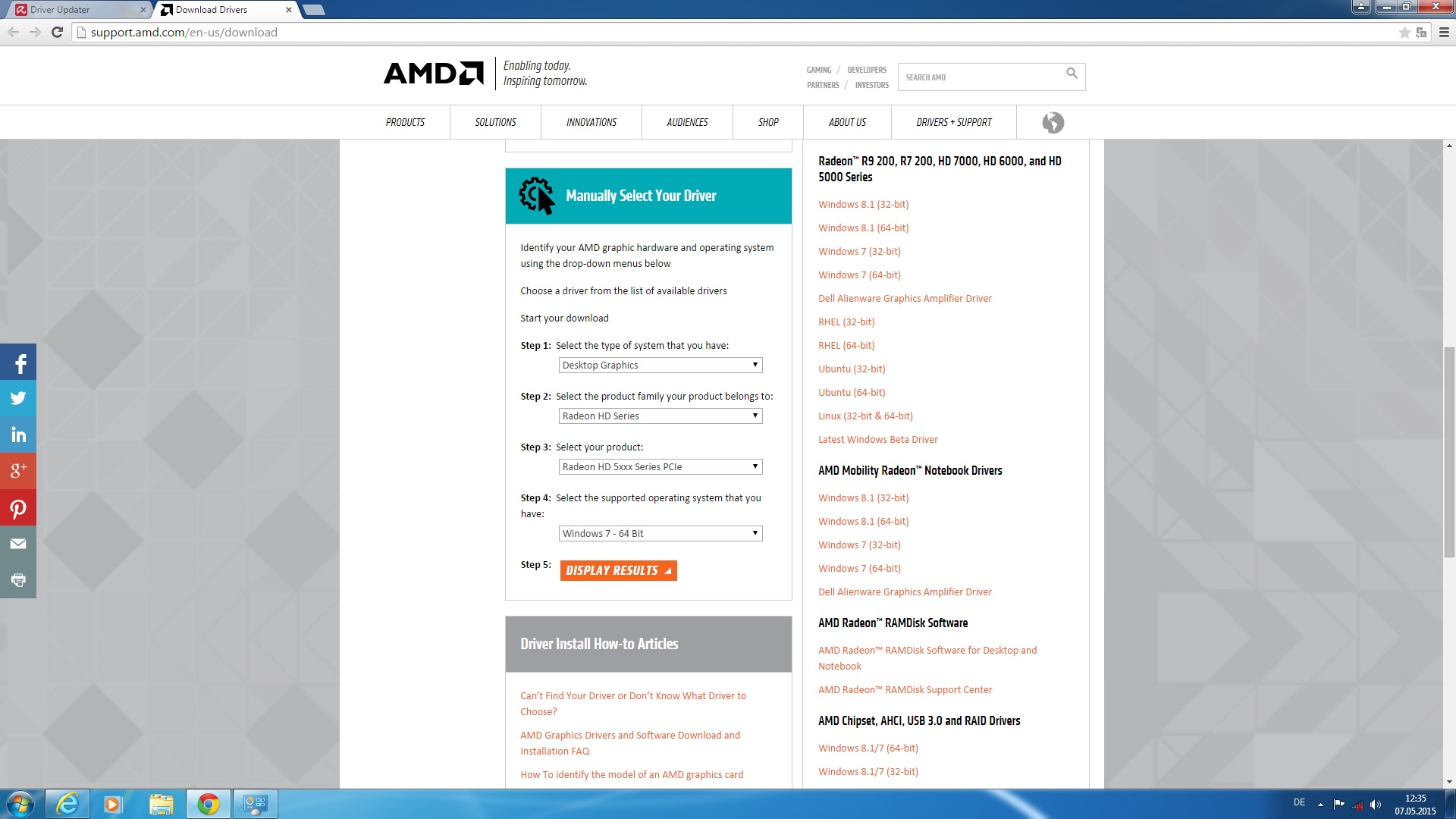1456x819 pixels.
Task: Open Radeon HD 5xxx Series PCIe dropdown
Action: point(660,467)
